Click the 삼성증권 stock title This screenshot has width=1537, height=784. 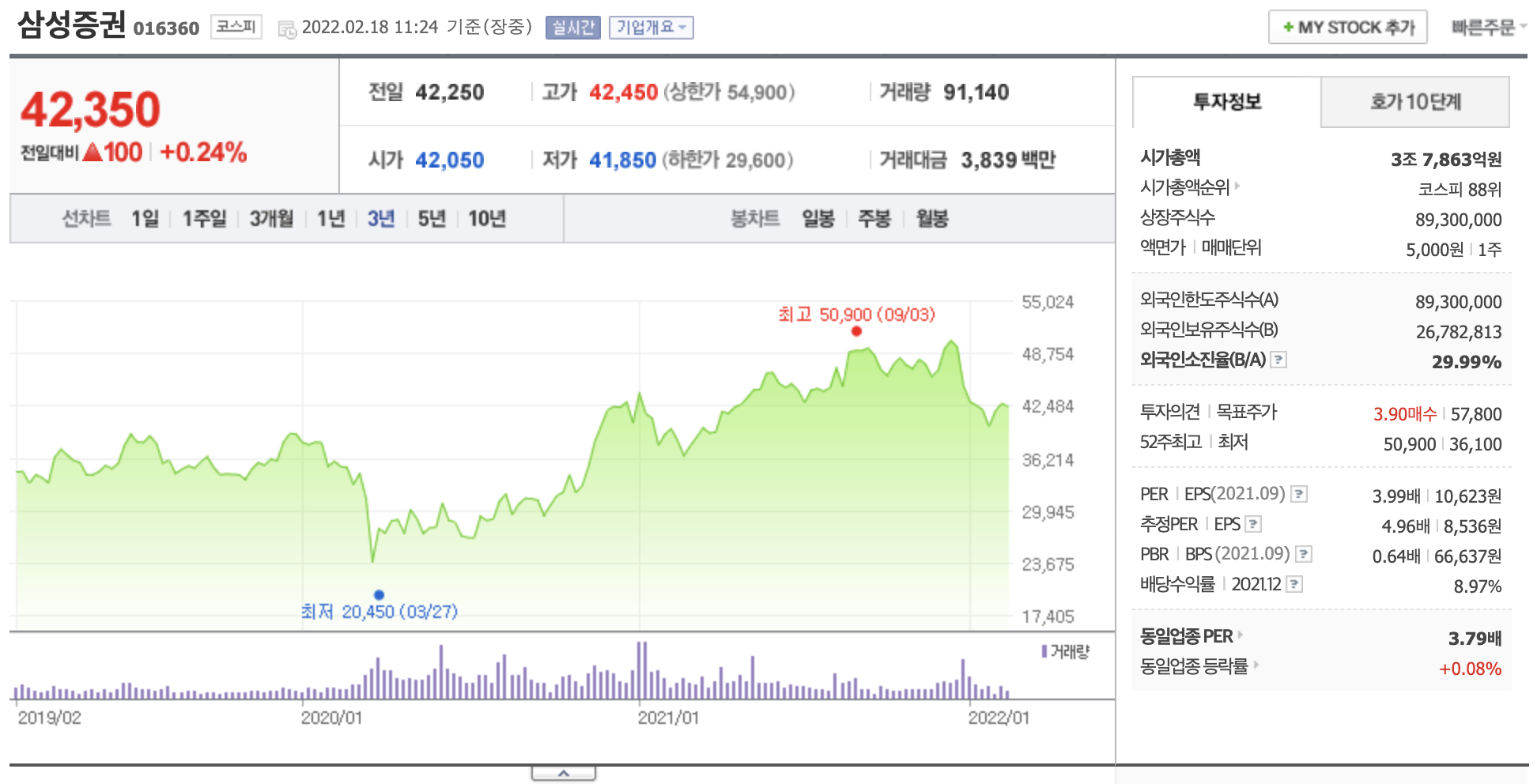[x=71, y=24]
